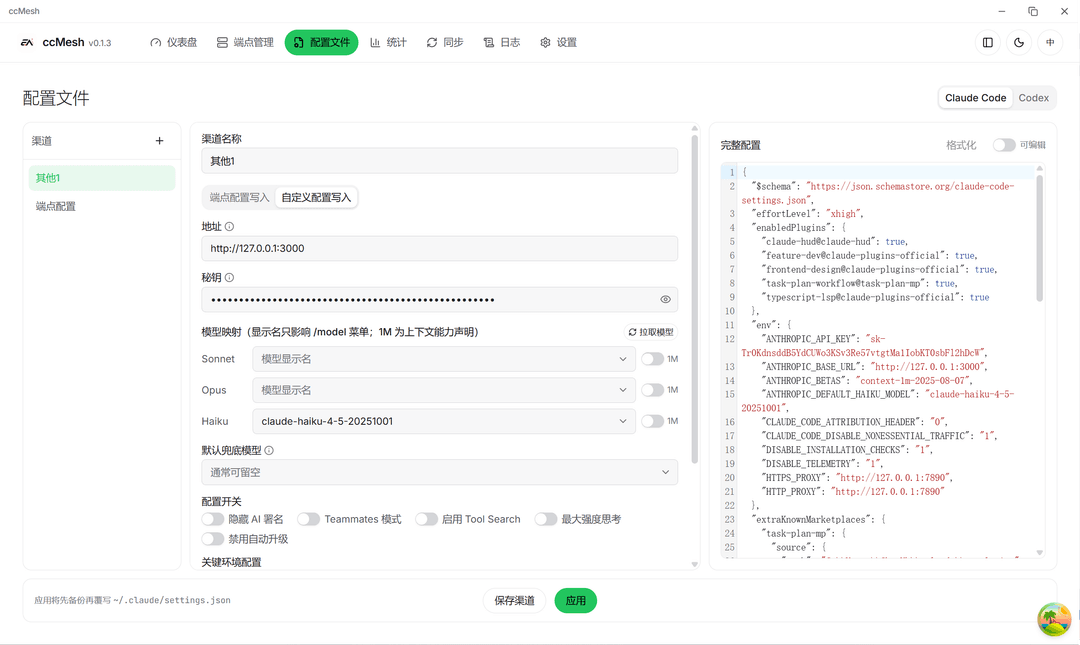Screen dimensions: 1080x645
Task: Click the 保存渠道 button
Action: (515, 601)
